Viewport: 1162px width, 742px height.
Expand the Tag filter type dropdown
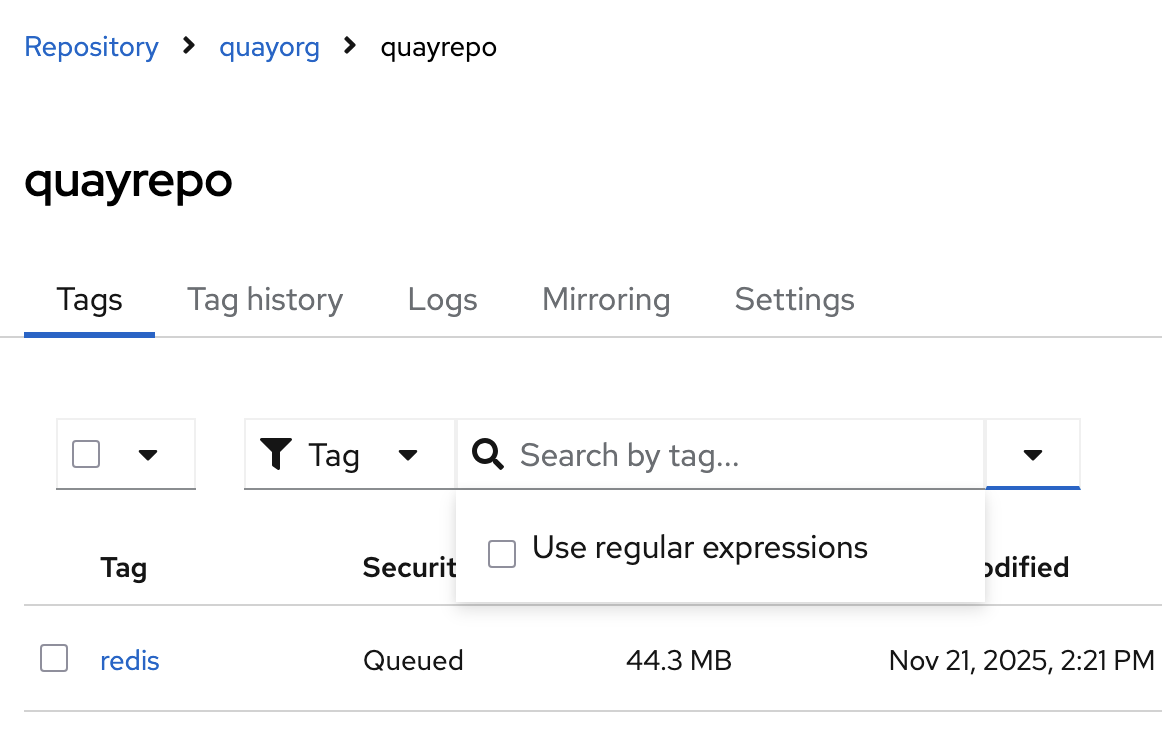point(407,455)
